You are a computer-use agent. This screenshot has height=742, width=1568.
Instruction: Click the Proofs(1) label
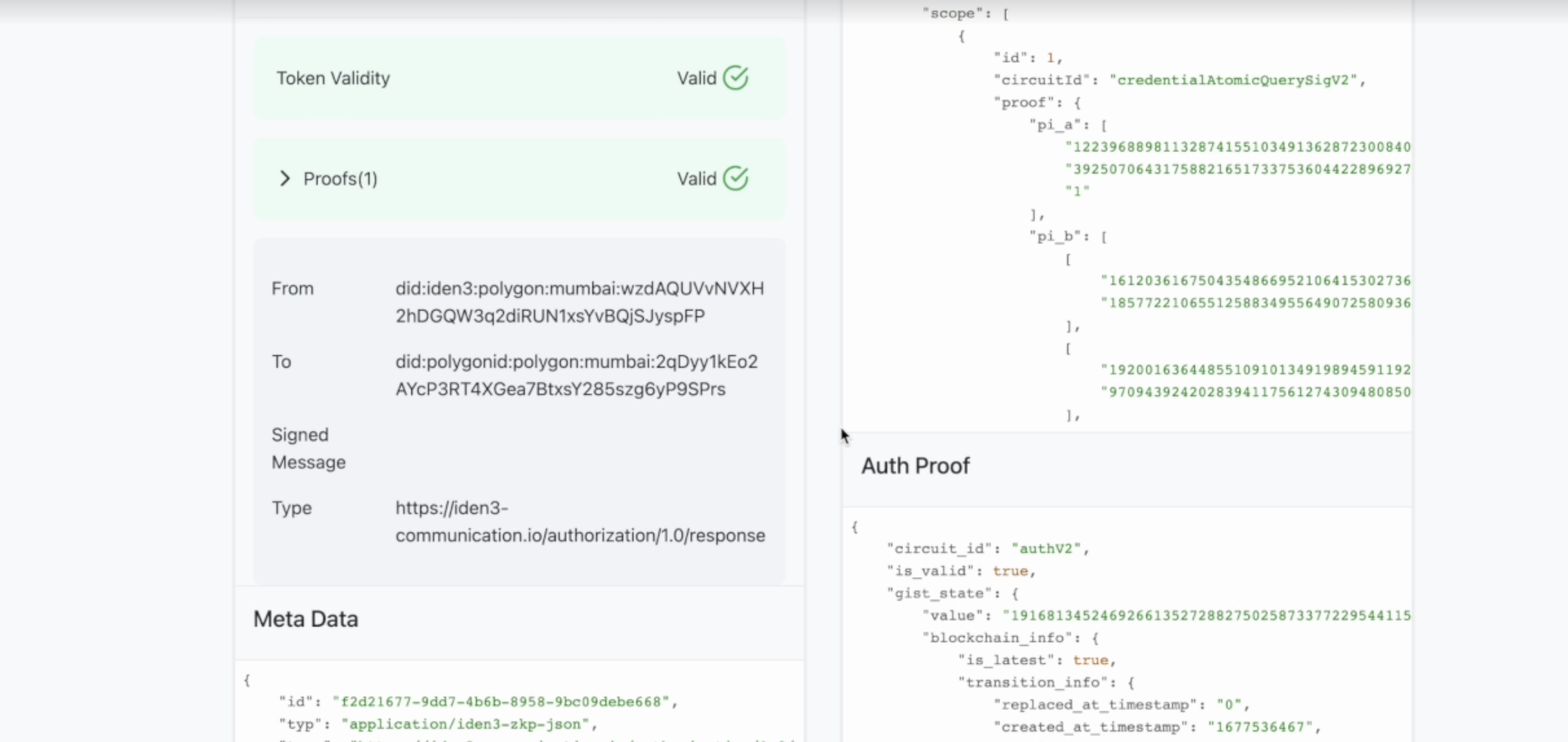point(340,179)
